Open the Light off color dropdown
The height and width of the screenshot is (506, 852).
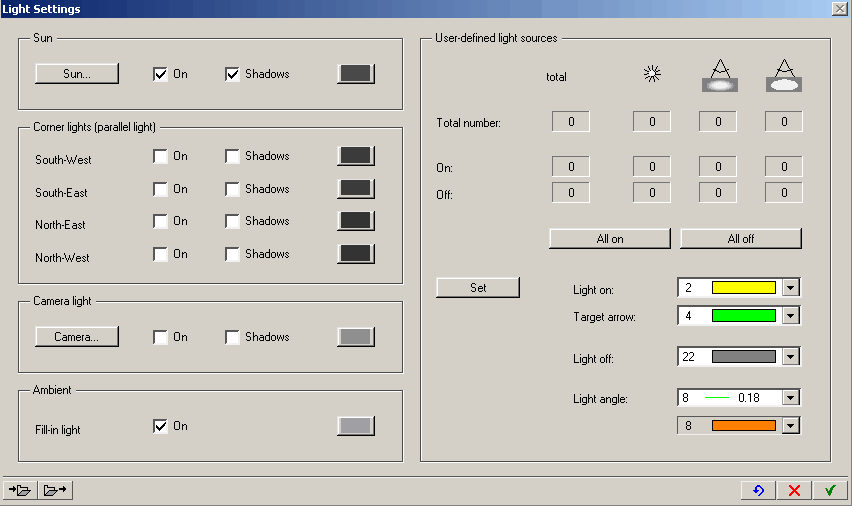tap(790, 357)
